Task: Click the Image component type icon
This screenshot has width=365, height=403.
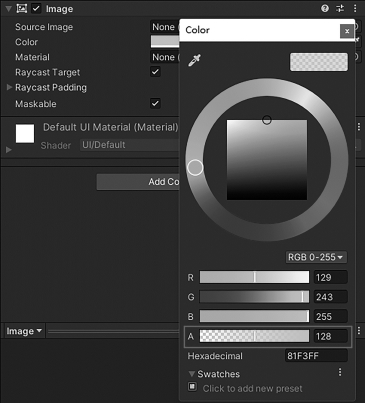Action: [22, 9]
